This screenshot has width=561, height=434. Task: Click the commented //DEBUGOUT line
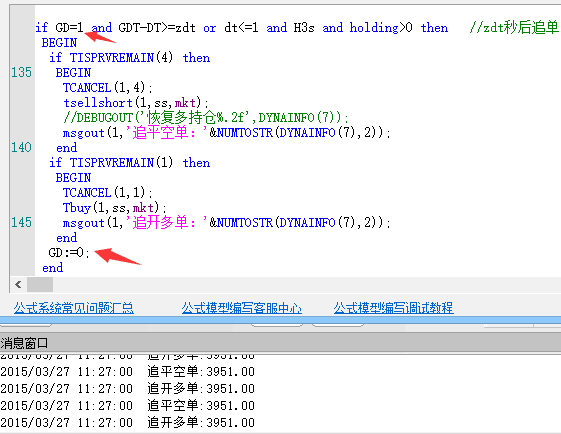pyautogui.click(x=206, y=117)
